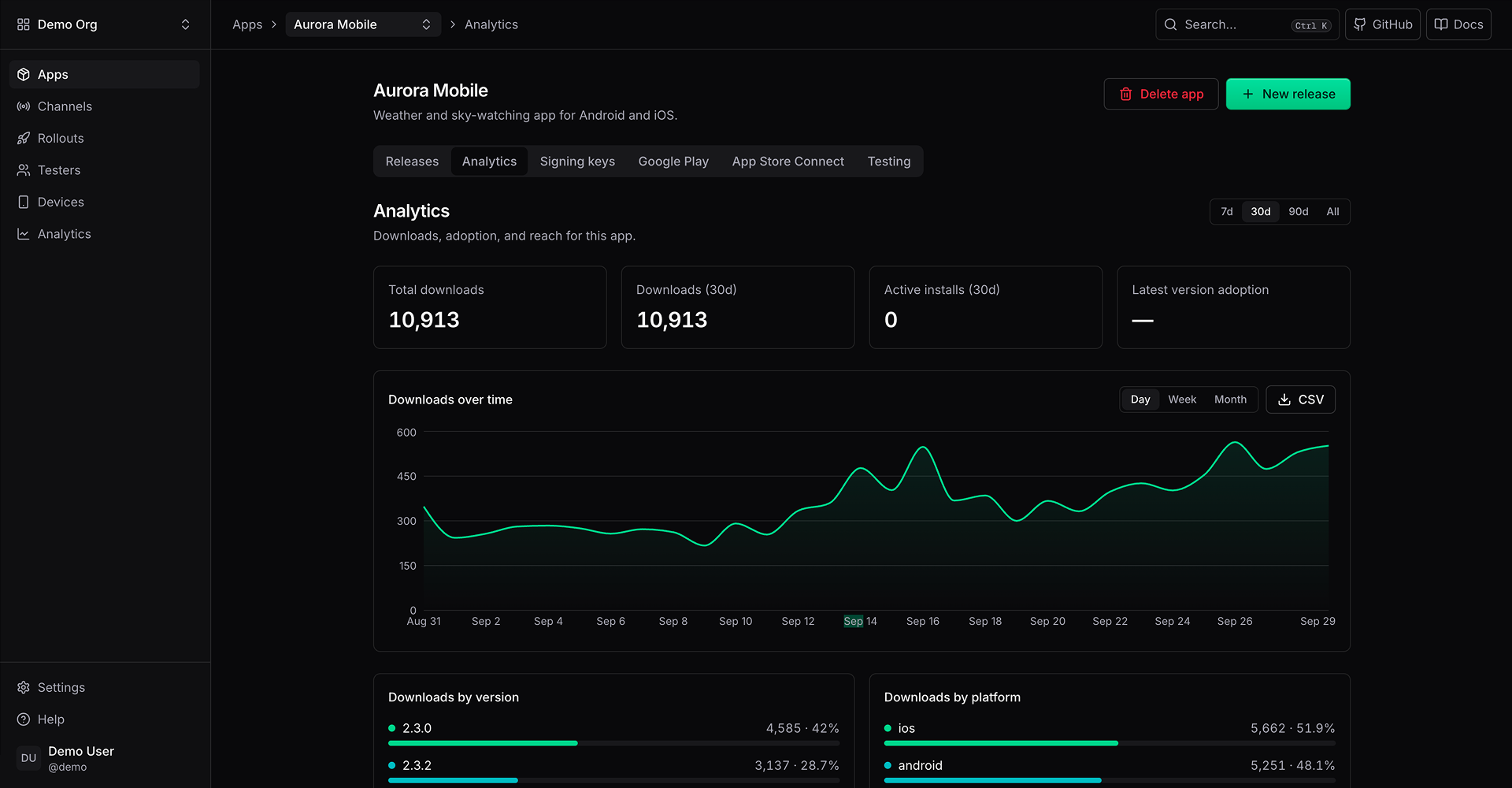Click the Rollouts rocket icon
This screenshot has height=788, width=1512.
(24, 139)
